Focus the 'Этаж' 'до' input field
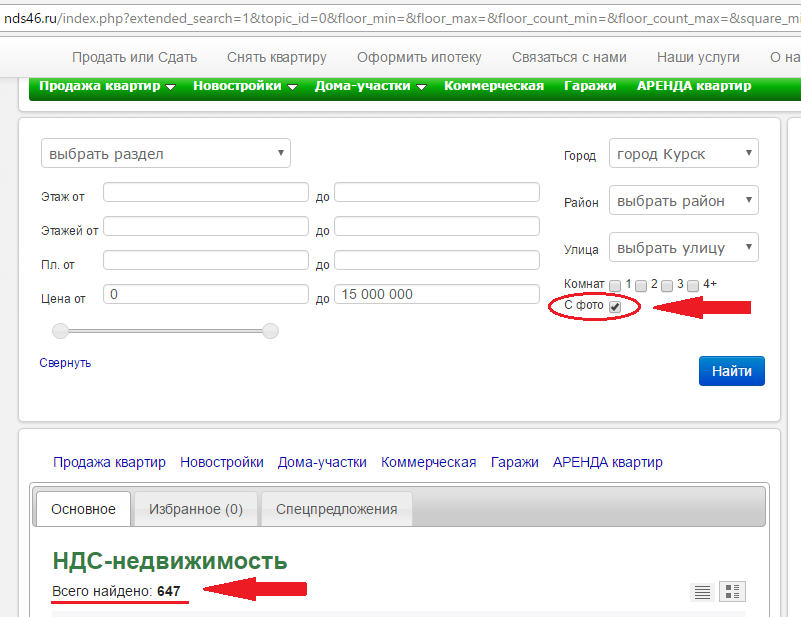 pyautogui.click(x=437, y=192)
